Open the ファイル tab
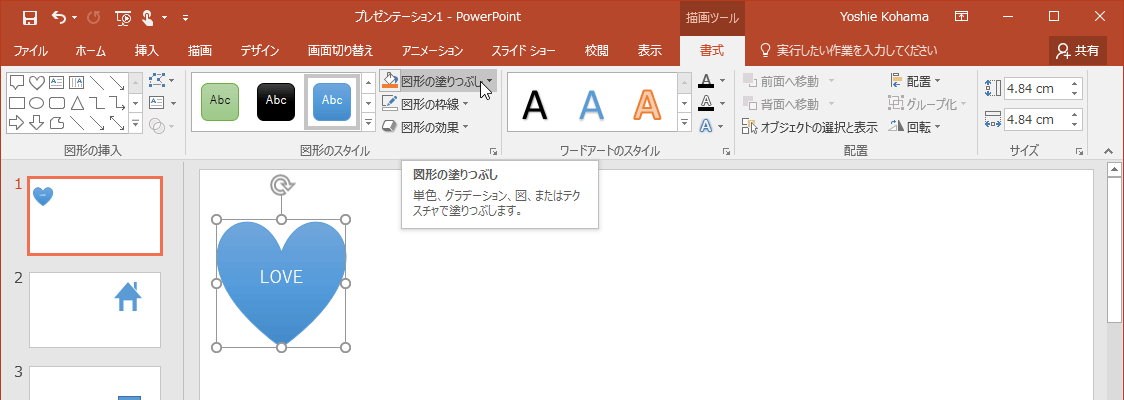1124x400 pixels. (31, 51)
